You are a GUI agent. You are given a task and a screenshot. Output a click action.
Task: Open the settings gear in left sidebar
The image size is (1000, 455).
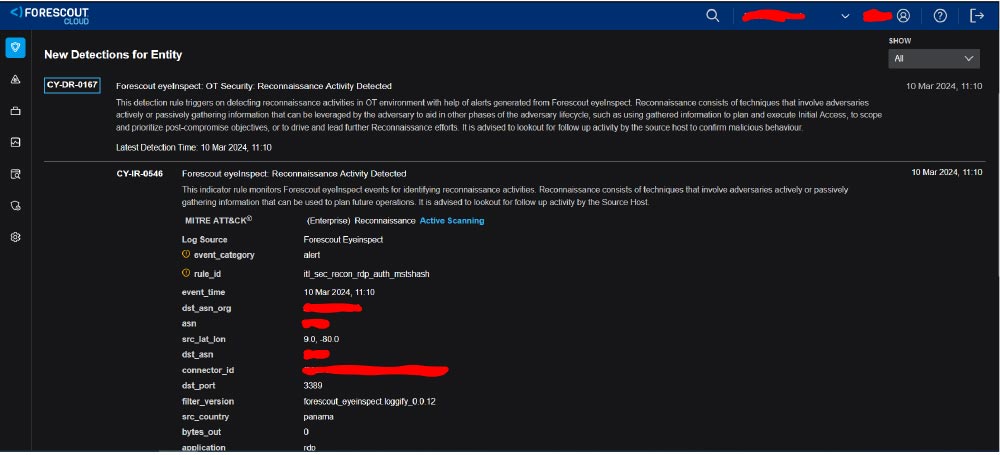pos(15,237)
